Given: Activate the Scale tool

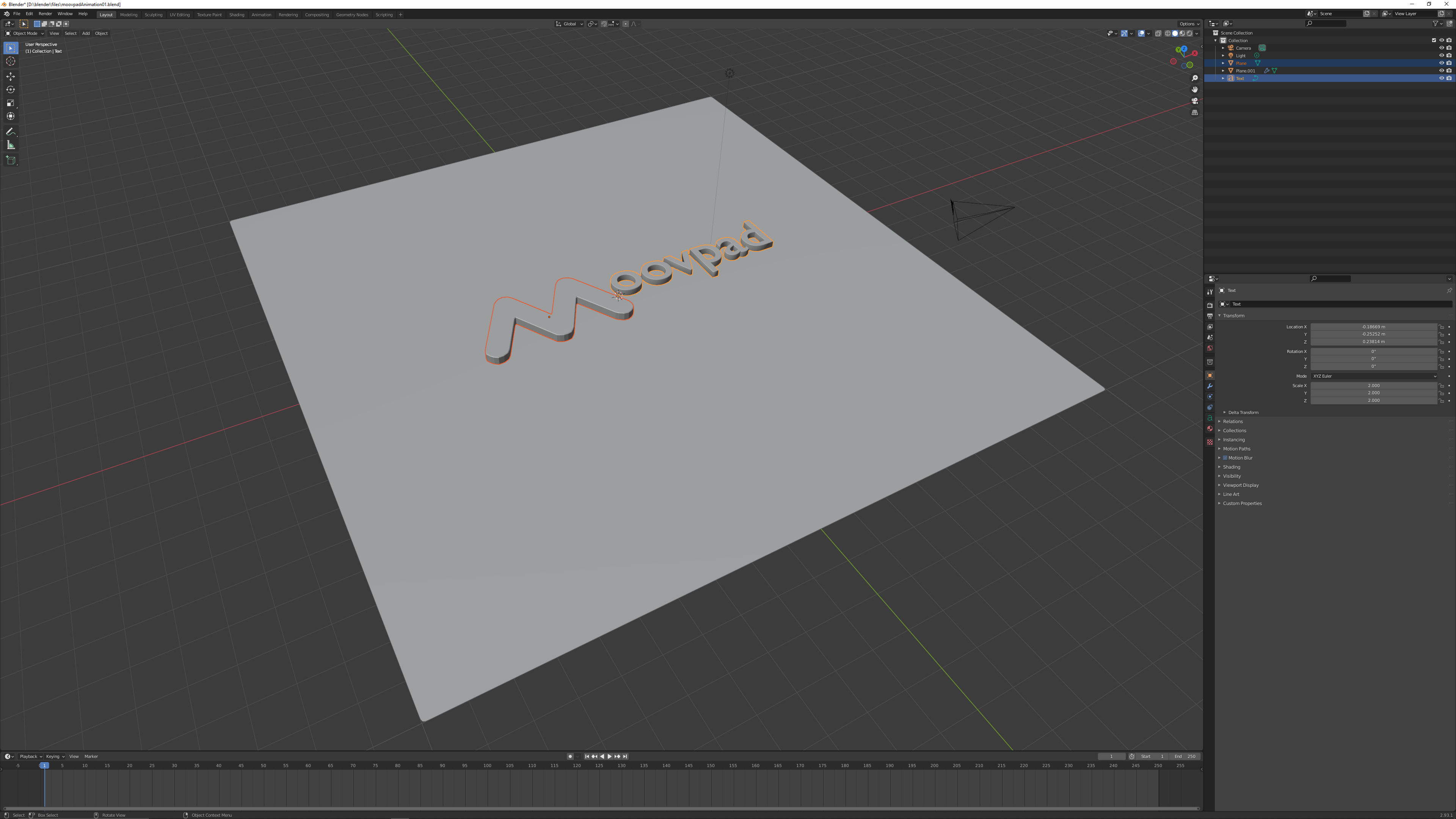Looking at the screenshot, I should coord(11,103).
